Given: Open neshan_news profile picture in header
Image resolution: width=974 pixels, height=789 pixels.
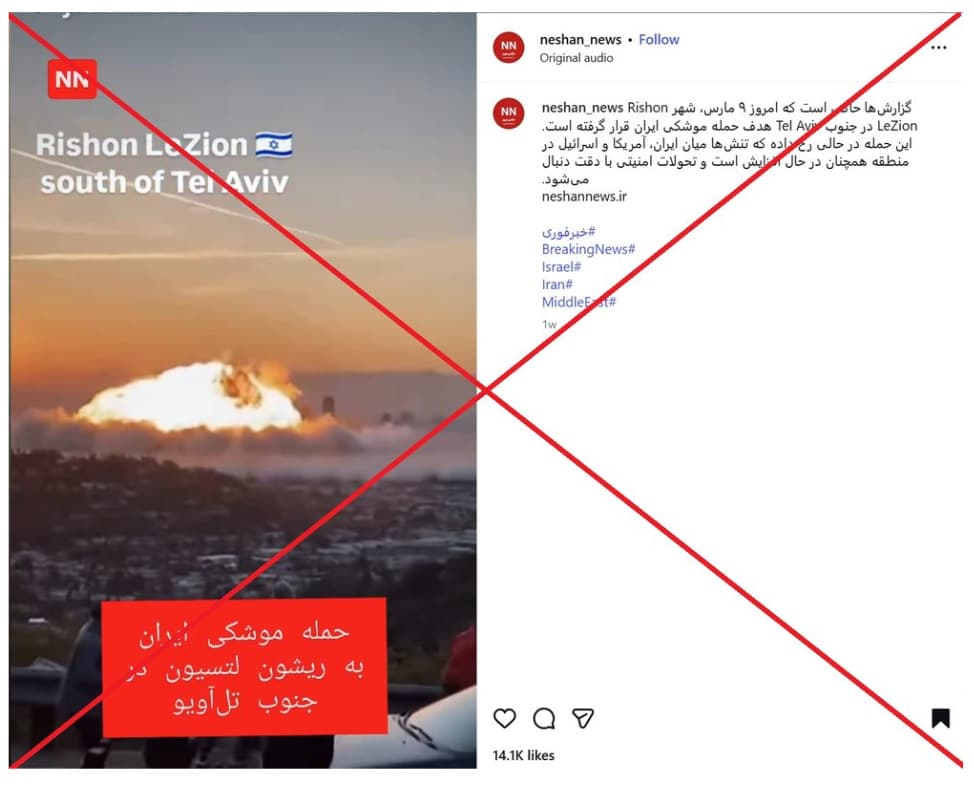Looking at the screenshot, I should [509, 47].
